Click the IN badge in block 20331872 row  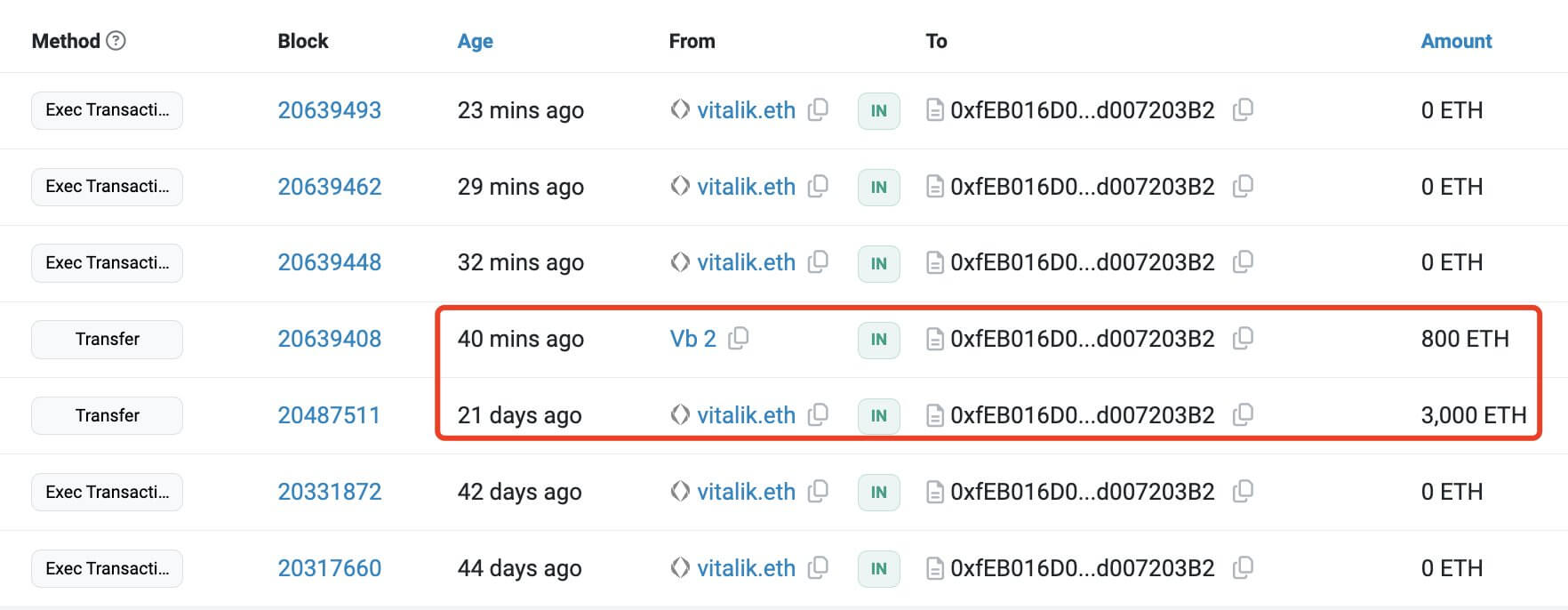tap(878, 492)
